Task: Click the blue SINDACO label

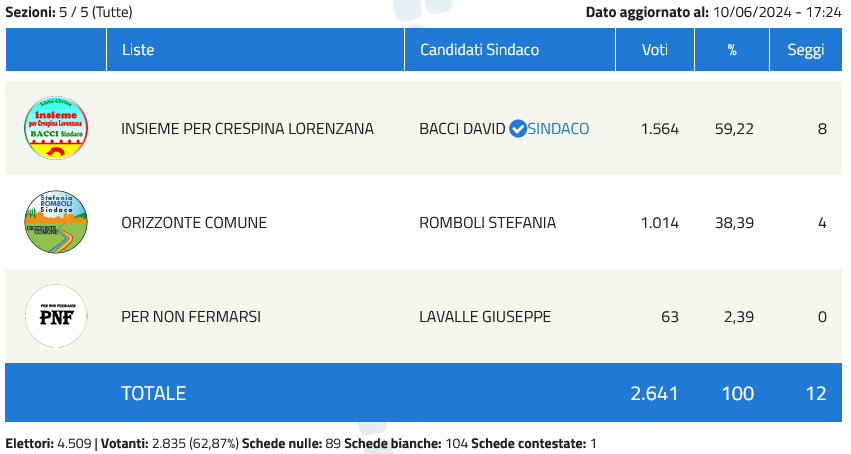Action: [558, 129]
